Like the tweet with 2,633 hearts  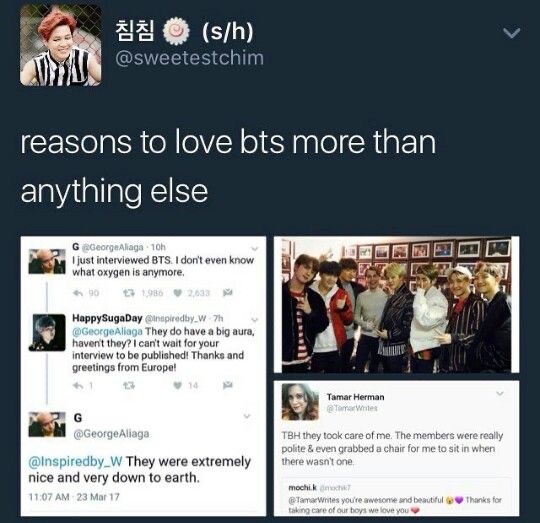(x=178, y=293)
